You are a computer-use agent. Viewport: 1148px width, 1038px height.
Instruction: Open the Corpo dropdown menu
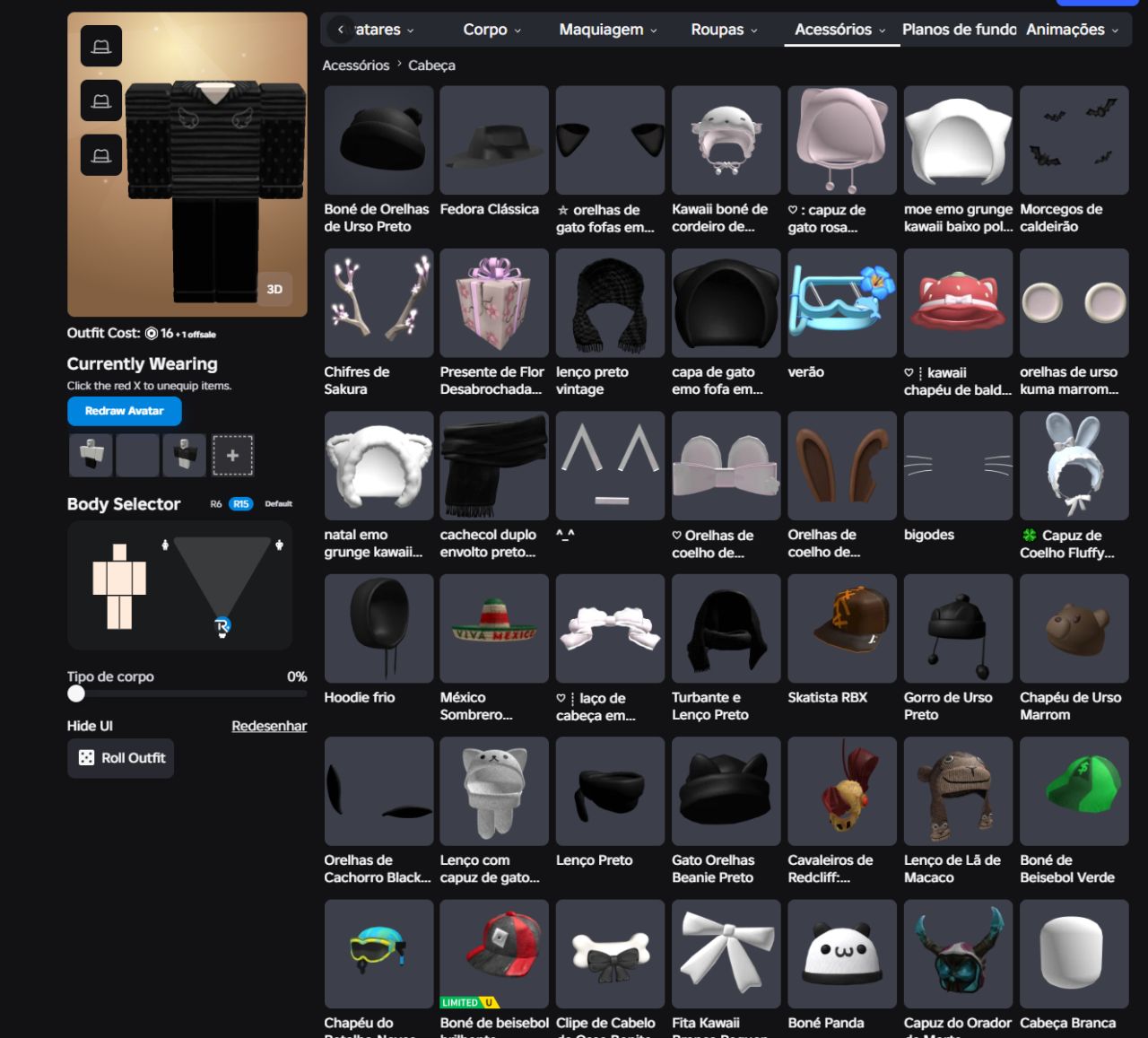tap(492, 30)
